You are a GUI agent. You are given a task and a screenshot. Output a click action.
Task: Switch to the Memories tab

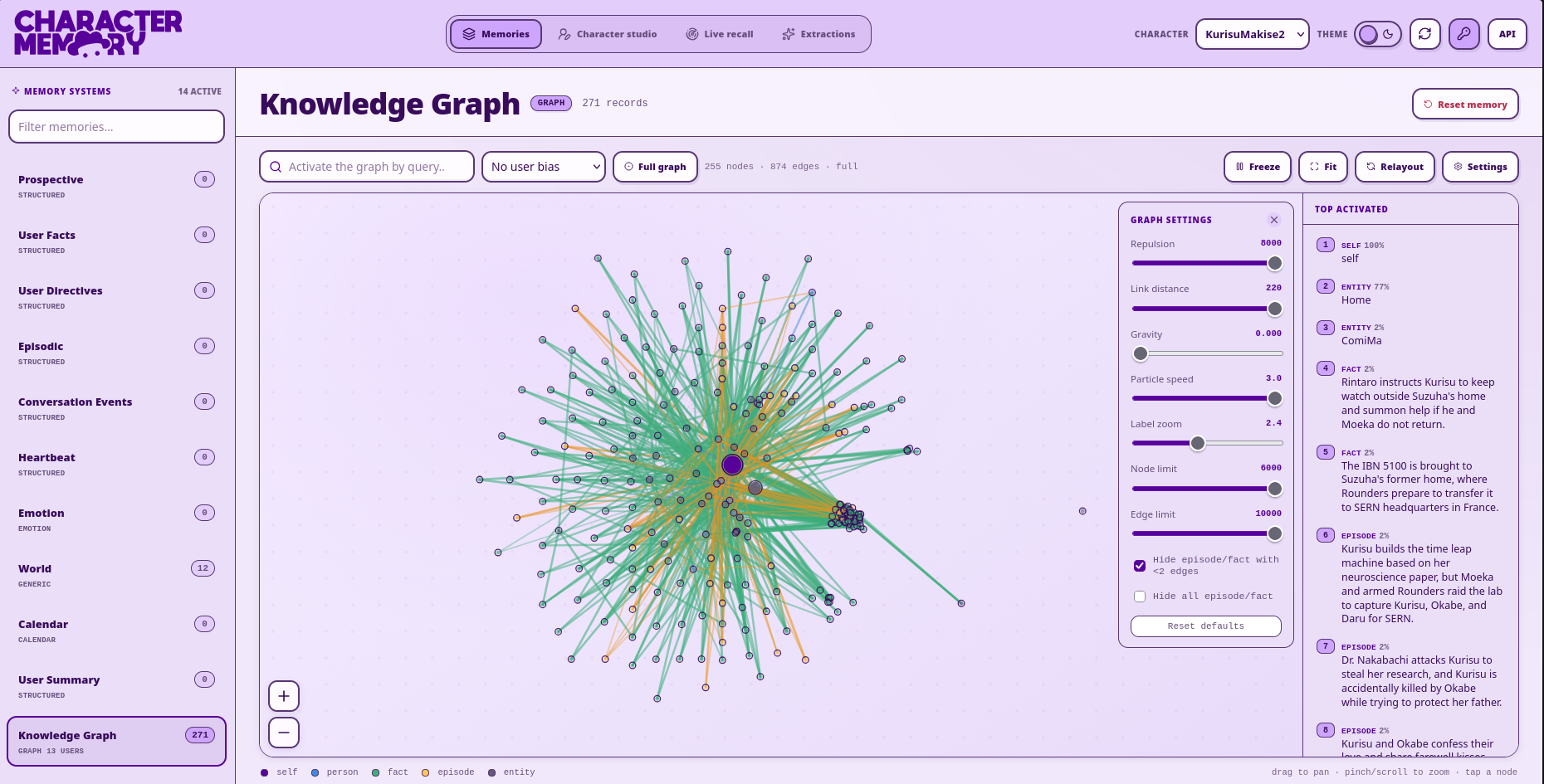pos(496,34)
